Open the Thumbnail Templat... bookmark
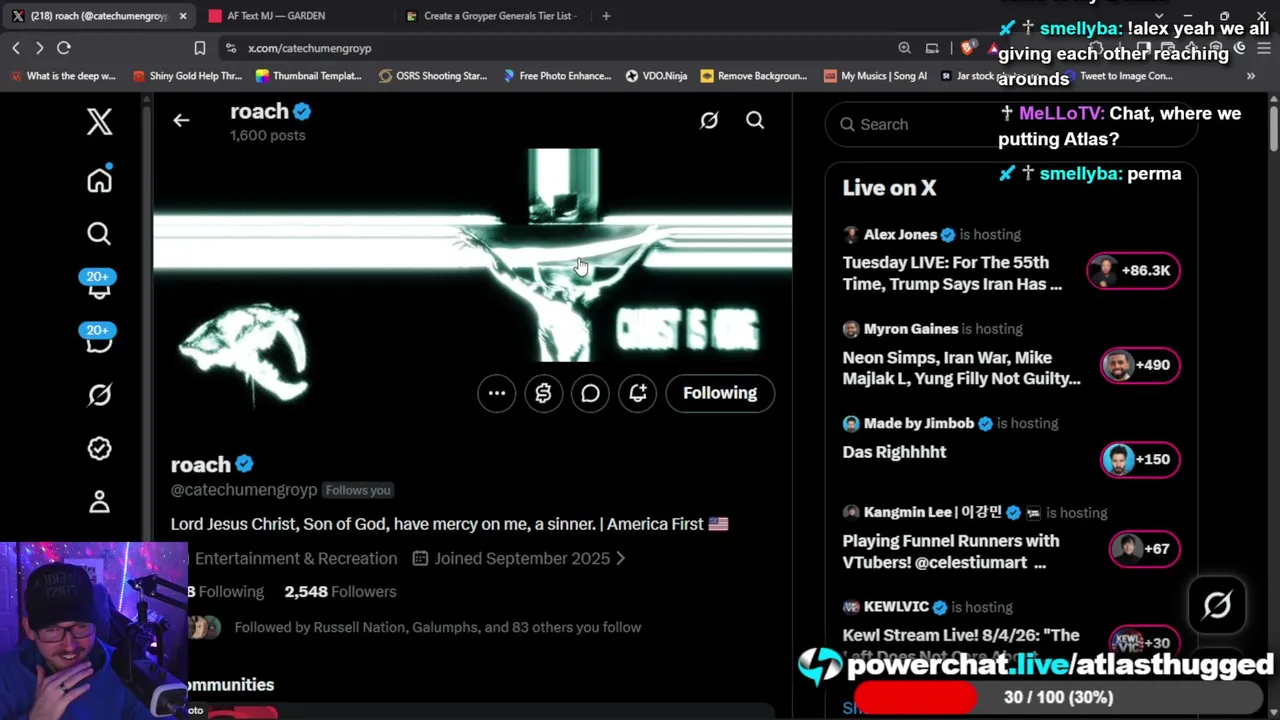 (309, 76)
